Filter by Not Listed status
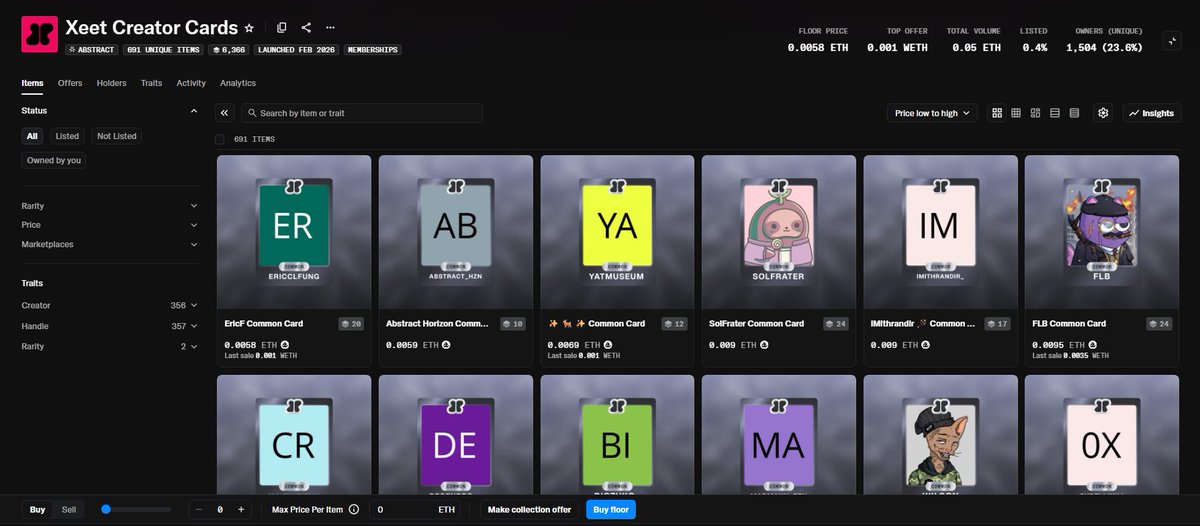This screenshot has width=1200, height=526. [x=116, y=136]
